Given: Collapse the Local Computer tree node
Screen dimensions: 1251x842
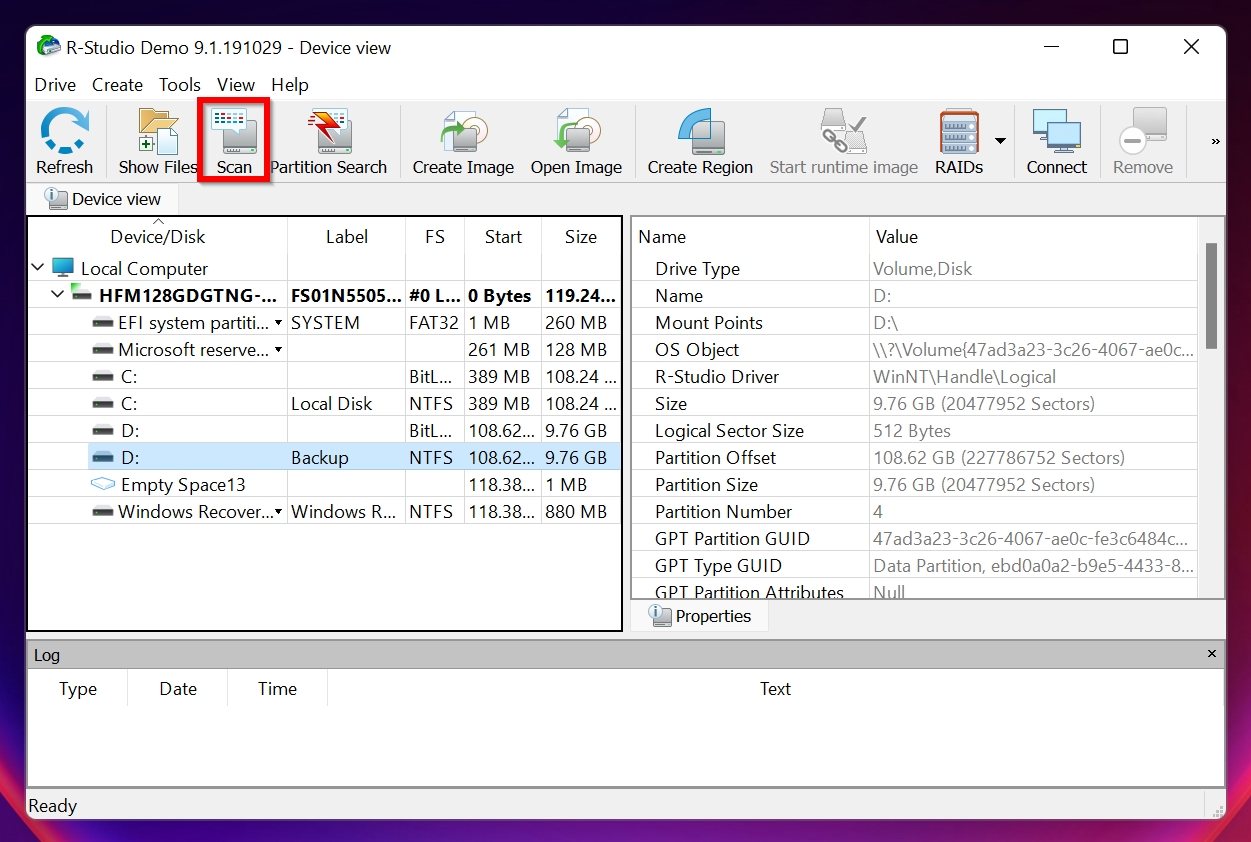Looking at the screenshot, I should (38, 267).
